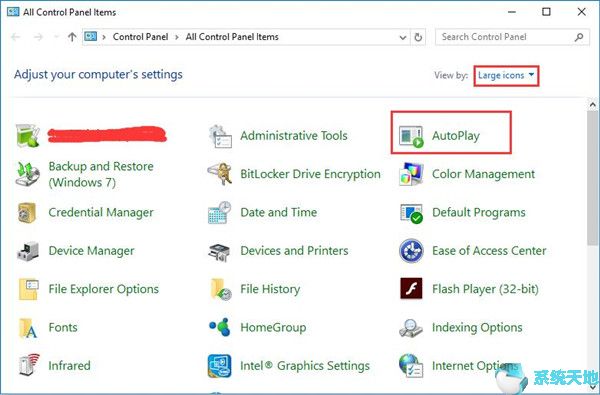The width and height of the screenshot is (600, 395).
Task: Click the Indexing Options text link
Action: coord(477,327)
